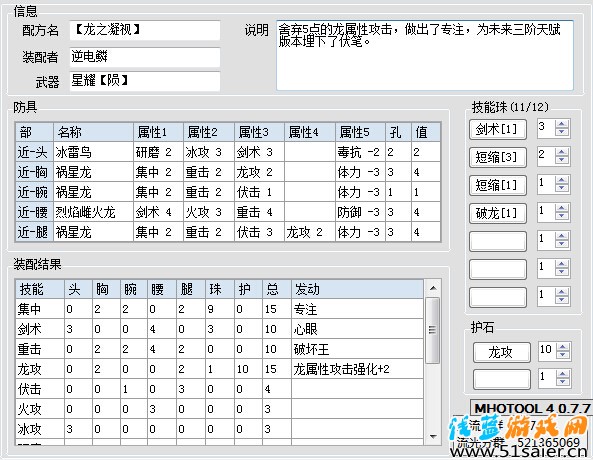
Task: Decrease the 剑术[1] bead count with the down arrow
Action: click(562, 132)
